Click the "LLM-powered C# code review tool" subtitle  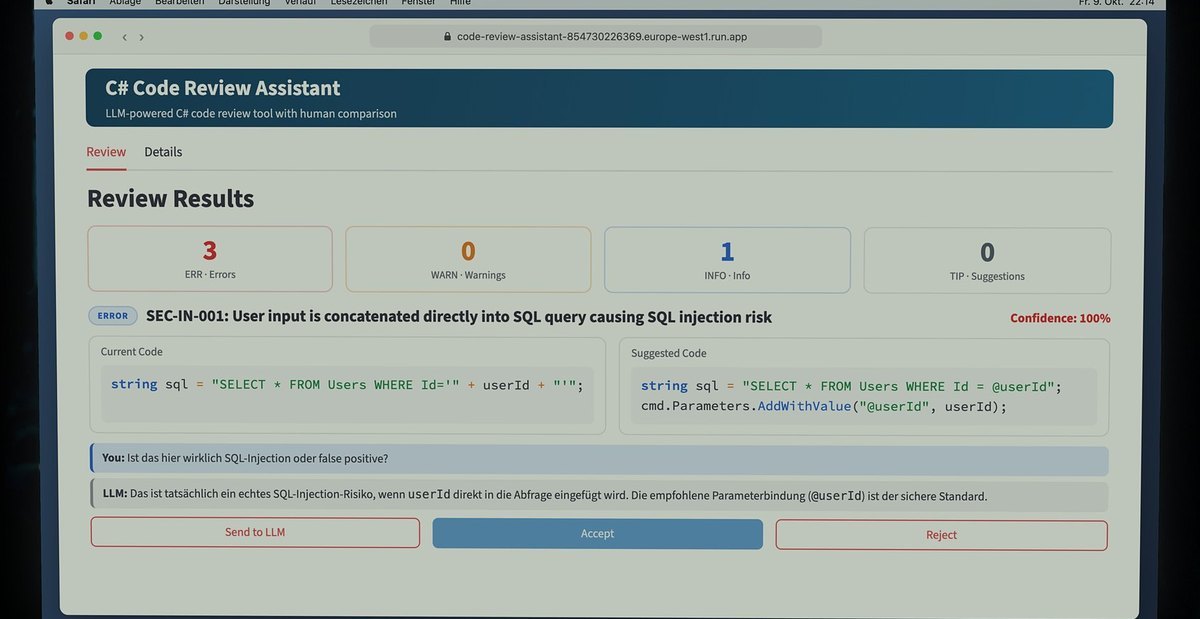pos(251,114)
